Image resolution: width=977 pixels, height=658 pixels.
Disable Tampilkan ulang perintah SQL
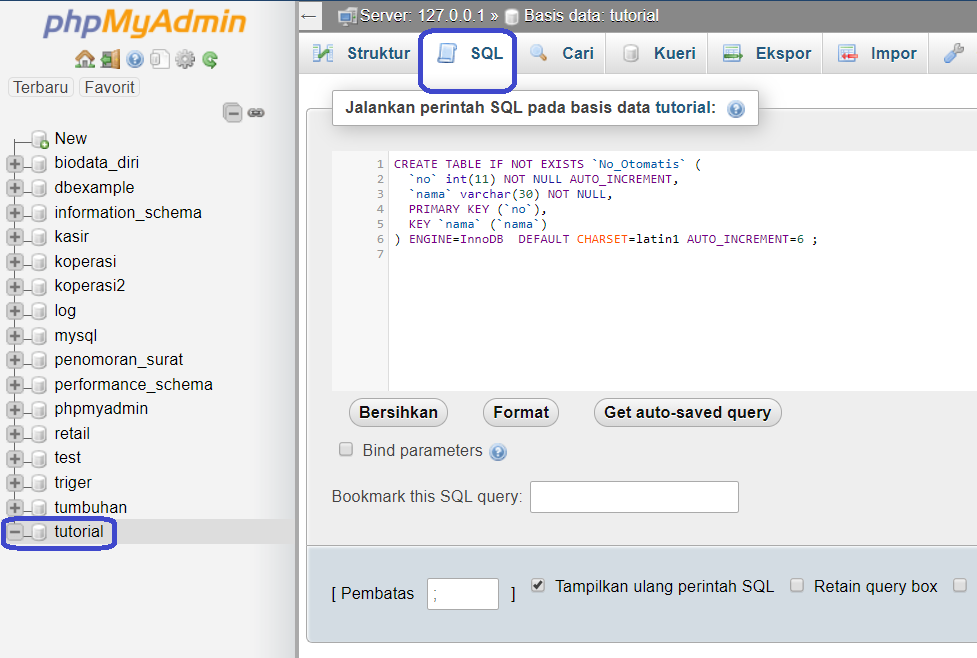pyautogui.click(x=537, y=586)
